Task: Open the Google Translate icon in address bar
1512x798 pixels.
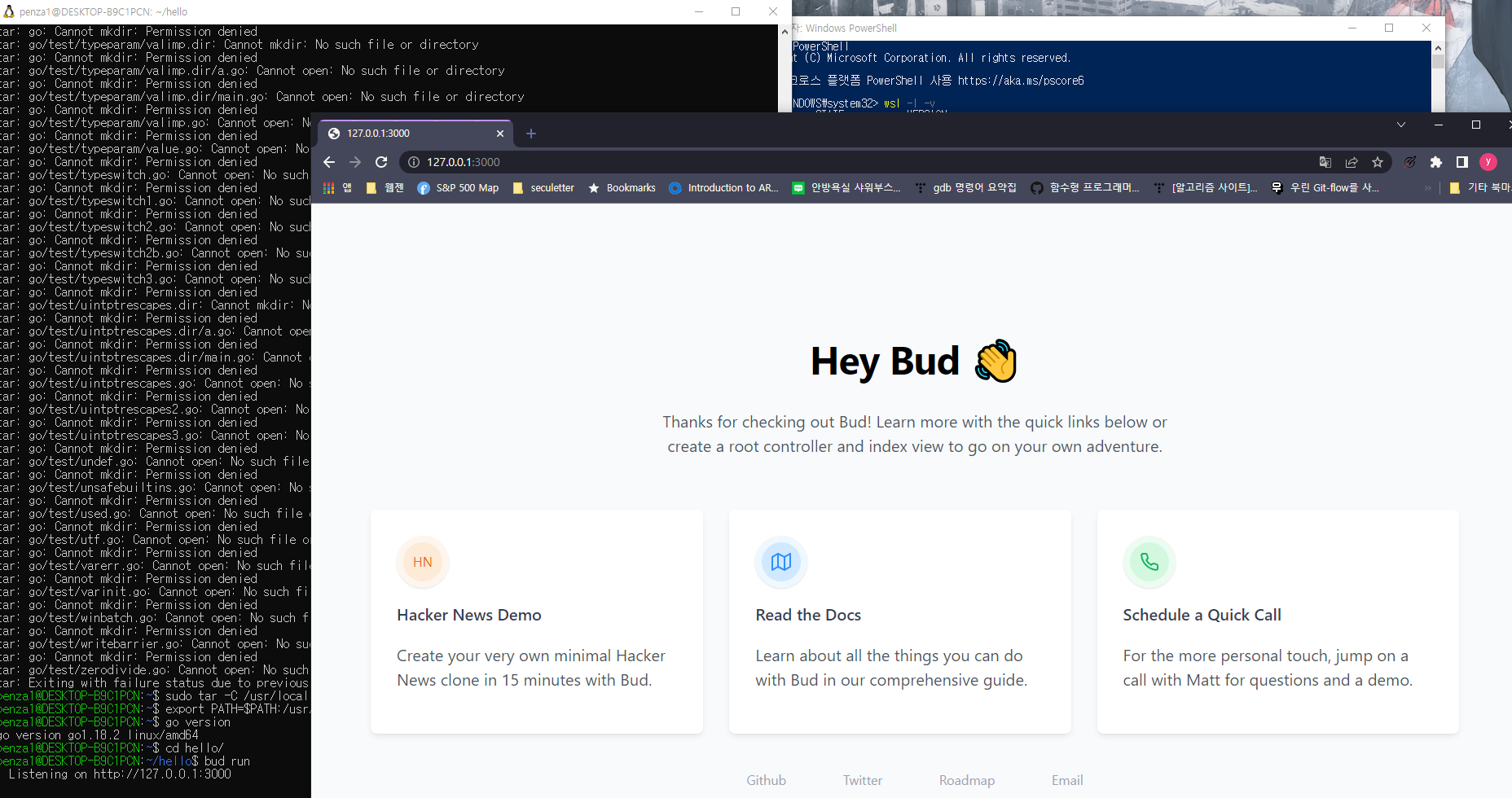Action: pos(1325,162)
